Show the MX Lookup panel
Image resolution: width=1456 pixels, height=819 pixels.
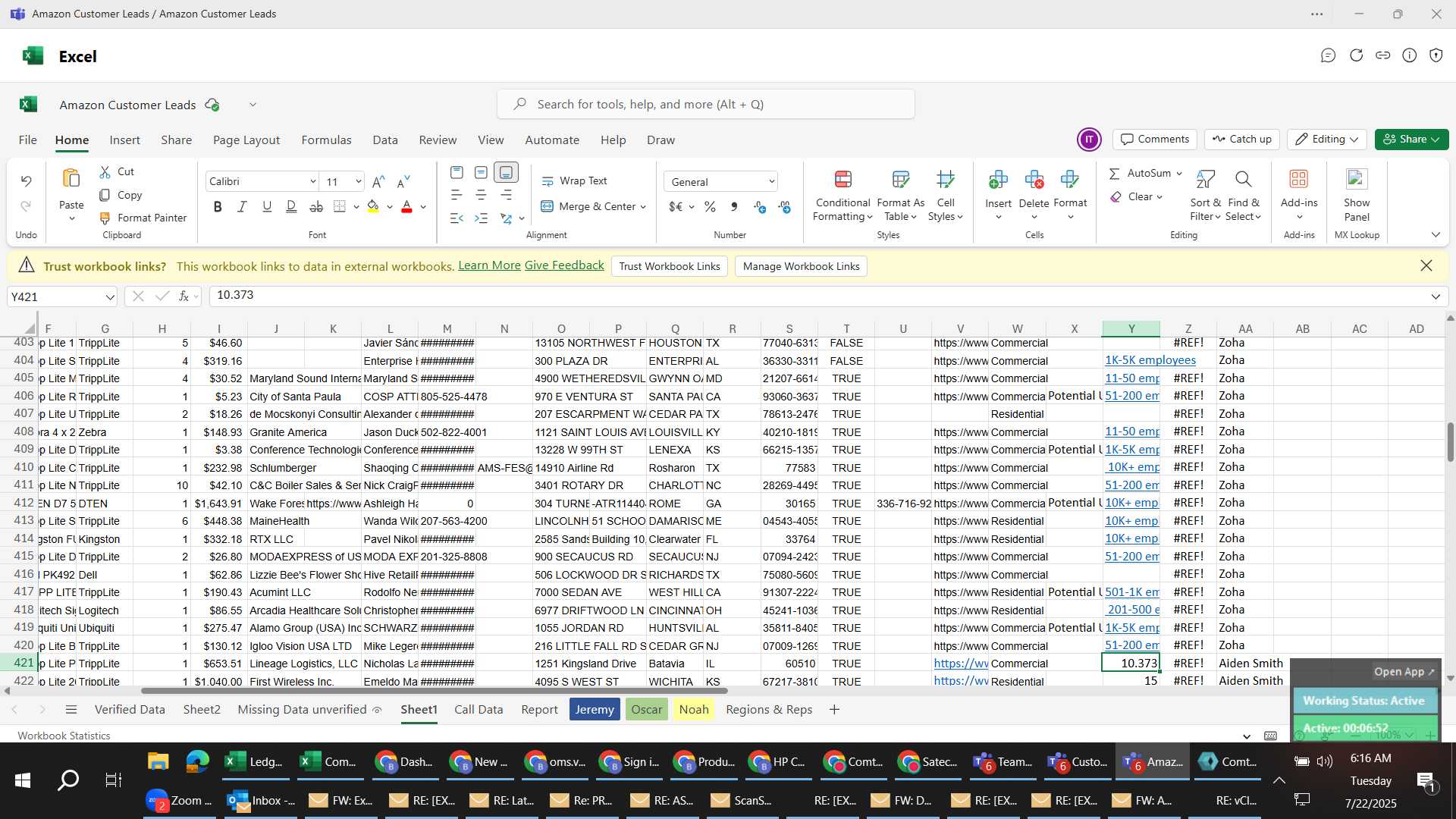click(1357, 196)
